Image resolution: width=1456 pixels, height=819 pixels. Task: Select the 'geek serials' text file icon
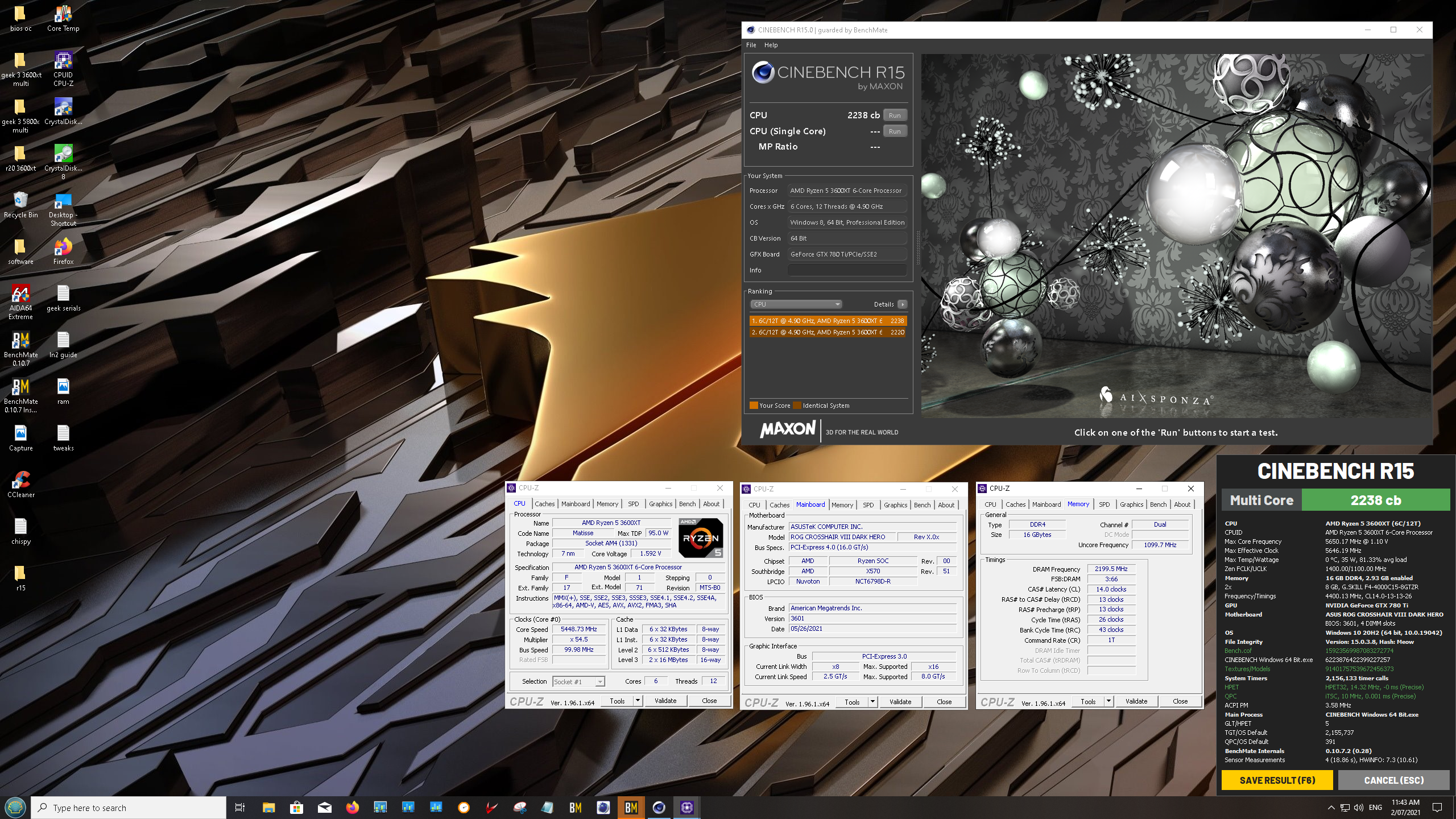[x=63, y=299]
